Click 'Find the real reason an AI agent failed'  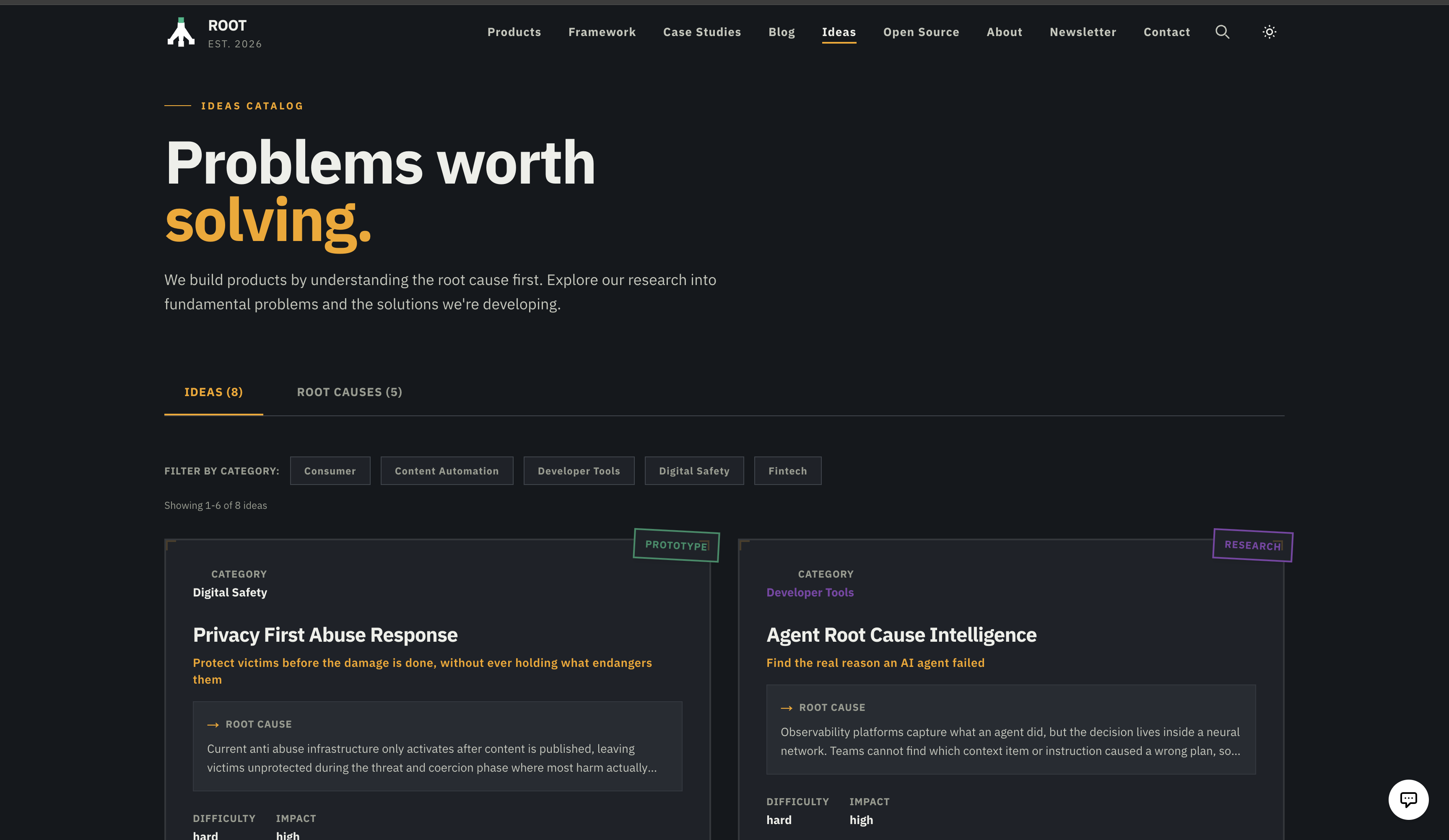[875, 663]
